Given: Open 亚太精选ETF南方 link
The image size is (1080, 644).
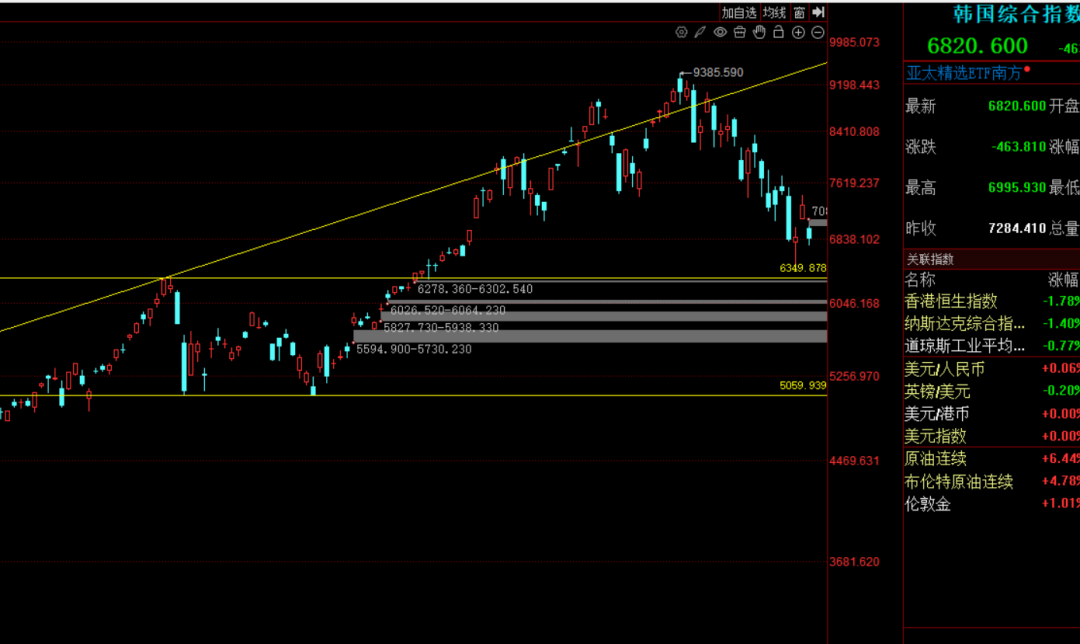Looking at the screenshot, I should coord(964,73).
